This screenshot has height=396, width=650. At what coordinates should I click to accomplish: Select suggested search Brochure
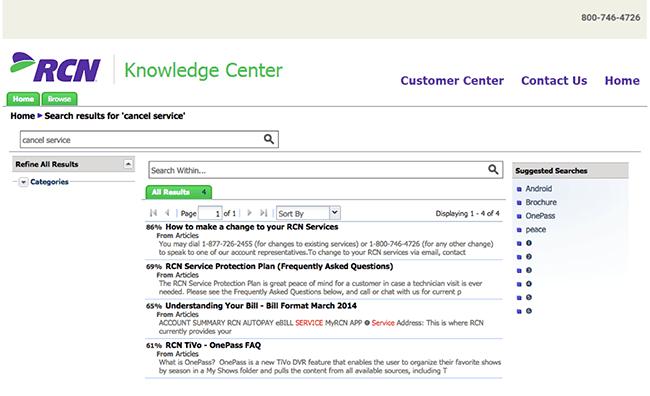click(541, 202)
